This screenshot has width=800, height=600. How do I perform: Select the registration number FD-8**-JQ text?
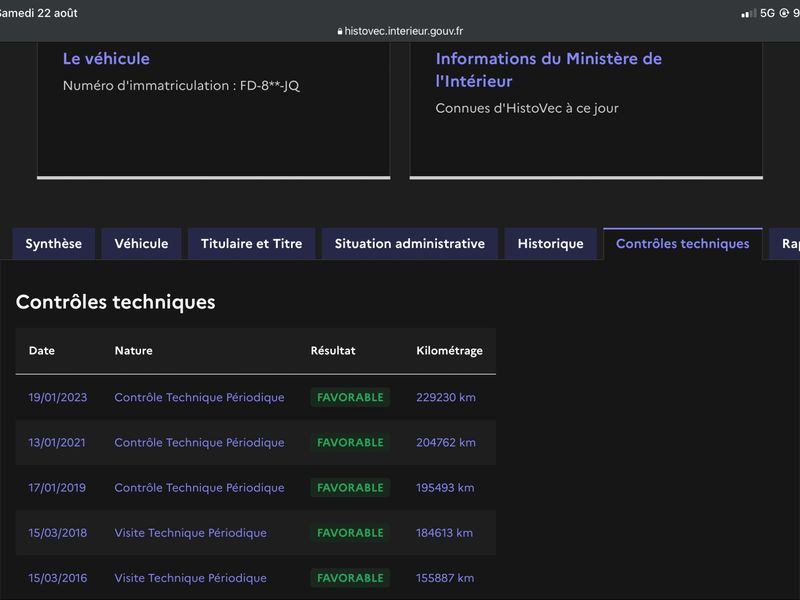[269, 85]
